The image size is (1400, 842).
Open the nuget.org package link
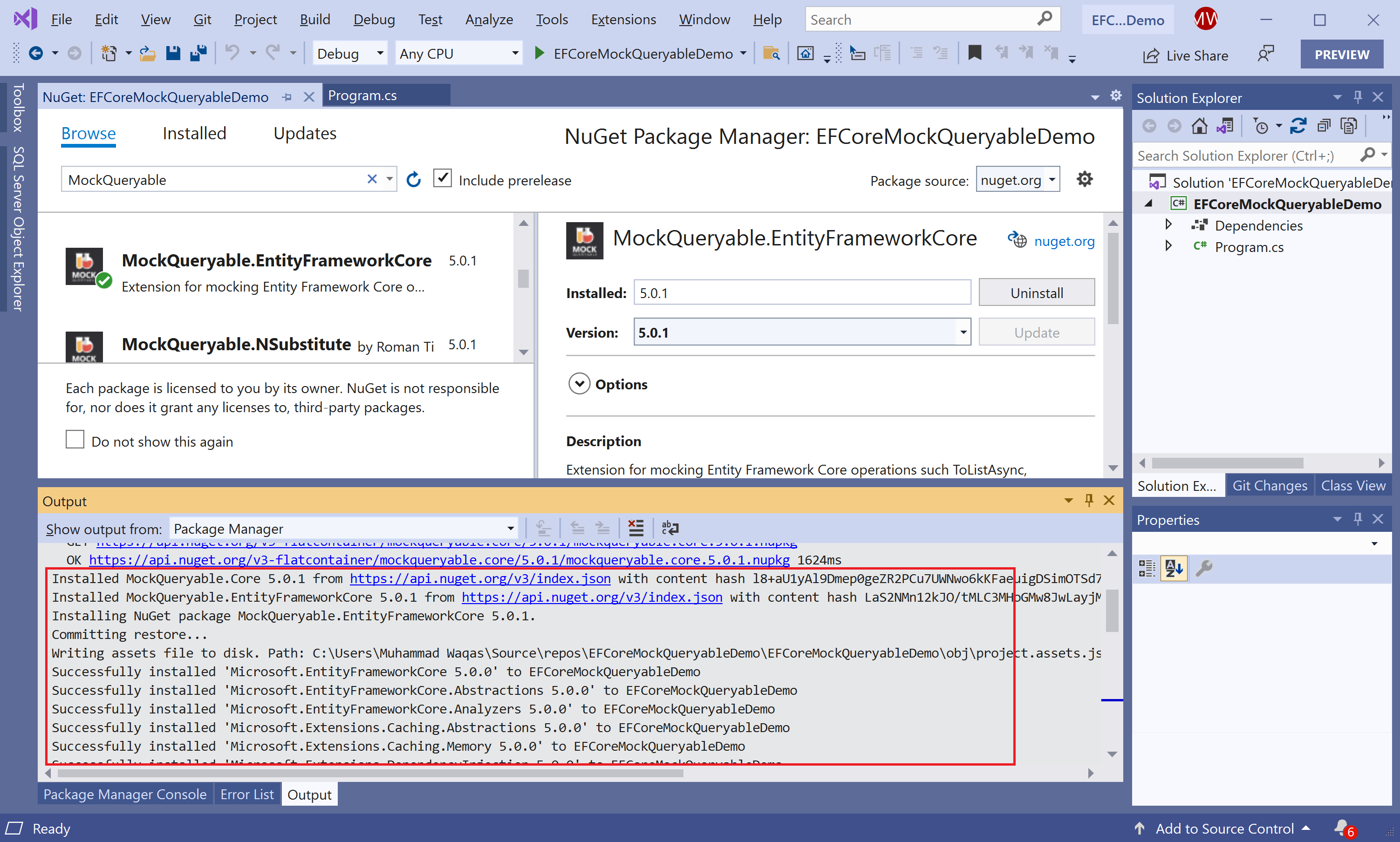1064,241
